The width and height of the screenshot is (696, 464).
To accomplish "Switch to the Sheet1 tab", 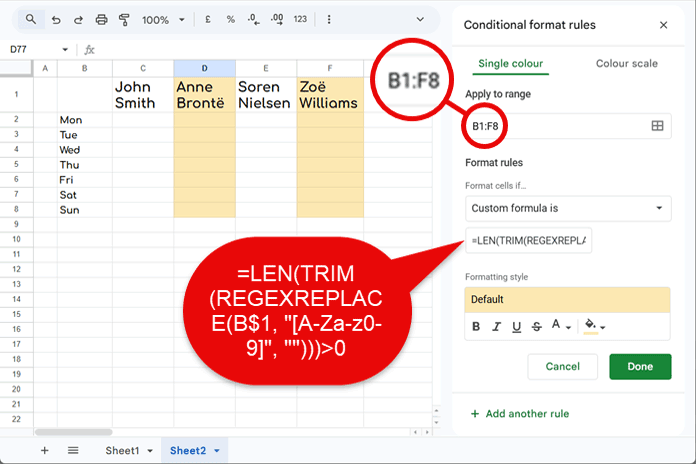I will (122, 451).
